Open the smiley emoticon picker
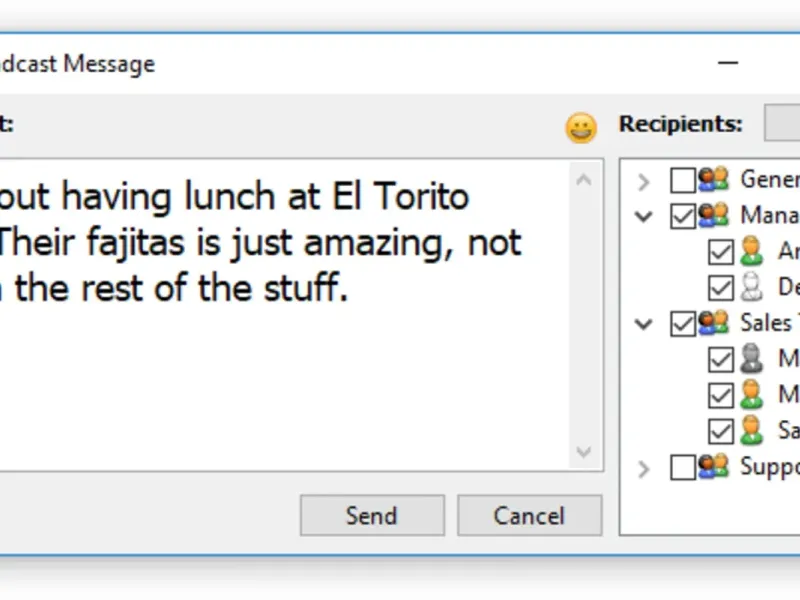The image size is (800, 600). 581,128
